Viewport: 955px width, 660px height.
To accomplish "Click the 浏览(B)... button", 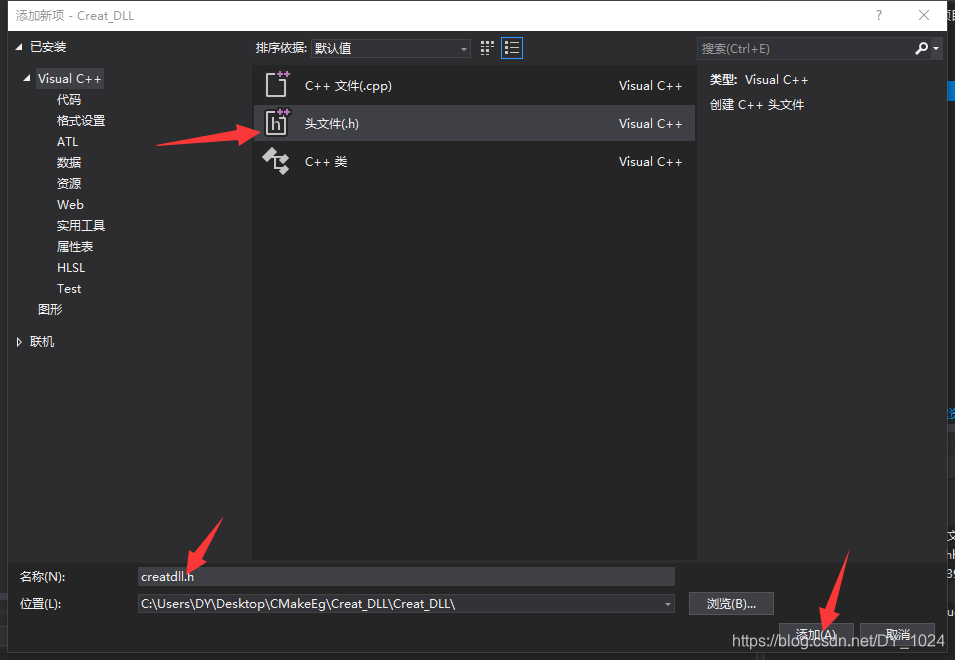I will point(731,604).
